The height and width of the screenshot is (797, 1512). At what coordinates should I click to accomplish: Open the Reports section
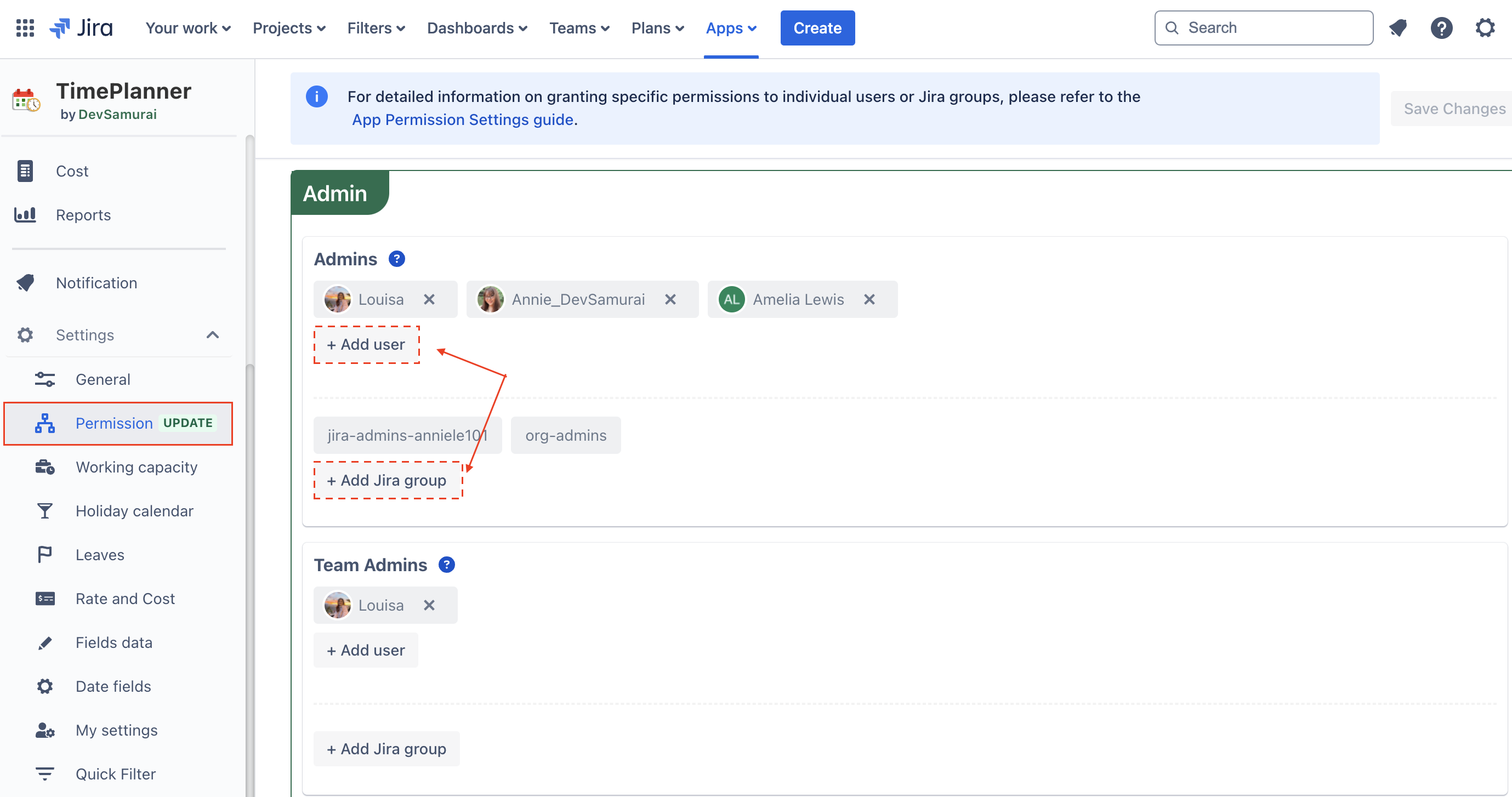click(83, 214)
